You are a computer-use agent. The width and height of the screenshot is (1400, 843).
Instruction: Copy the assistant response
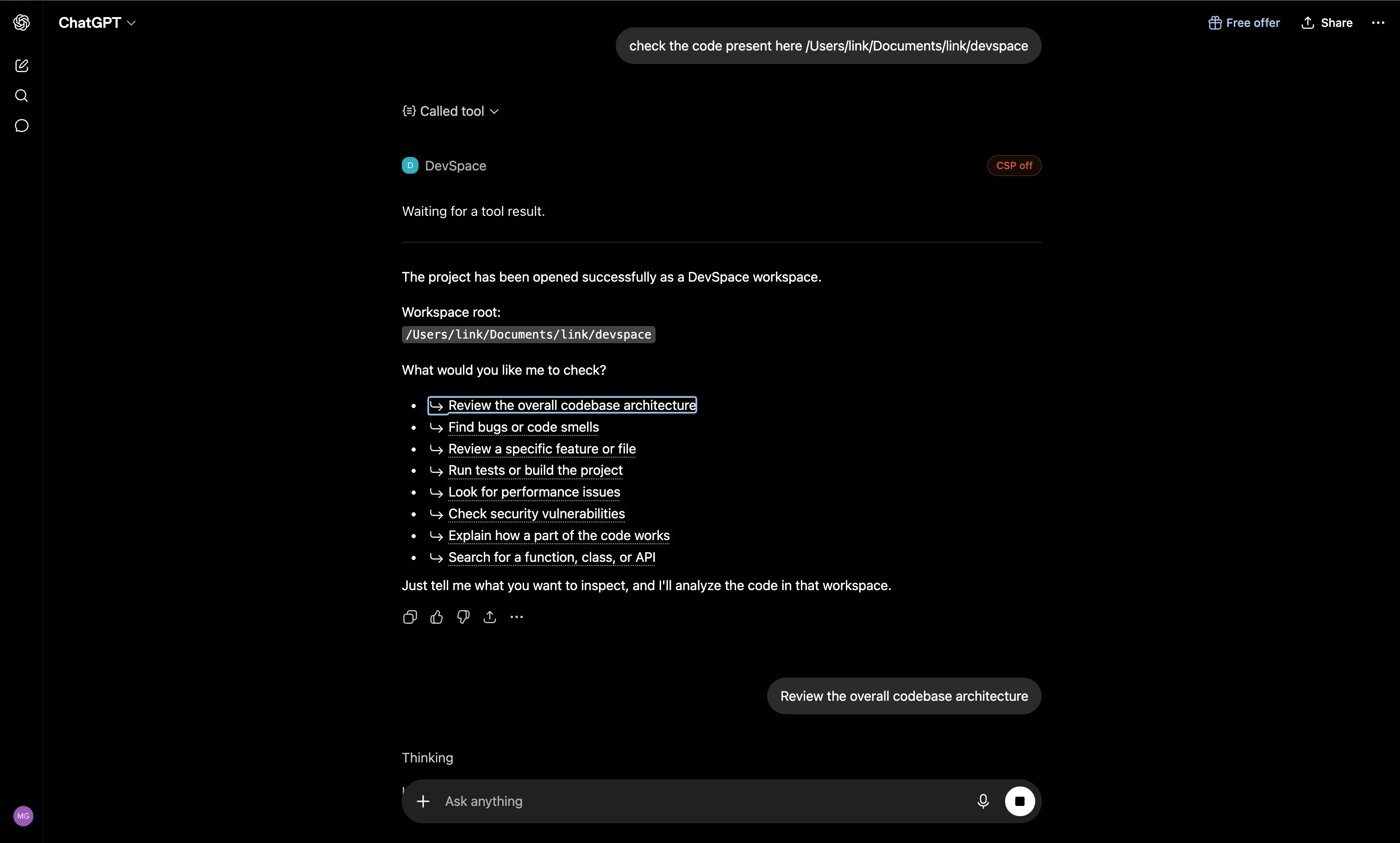pos(410,617)
